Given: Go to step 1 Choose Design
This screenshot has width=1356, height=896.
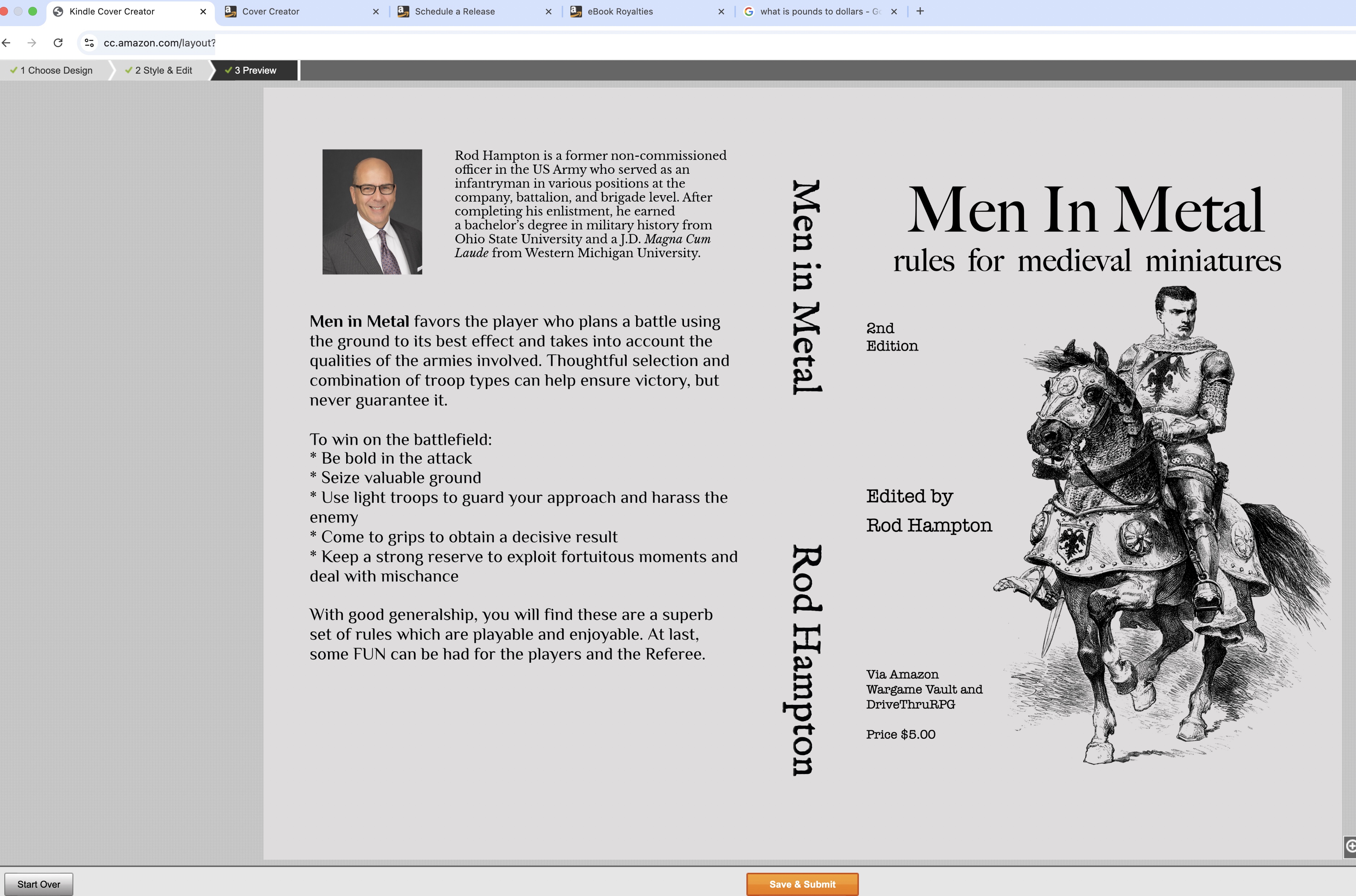Looking at the screenshot, I should 56,70.
